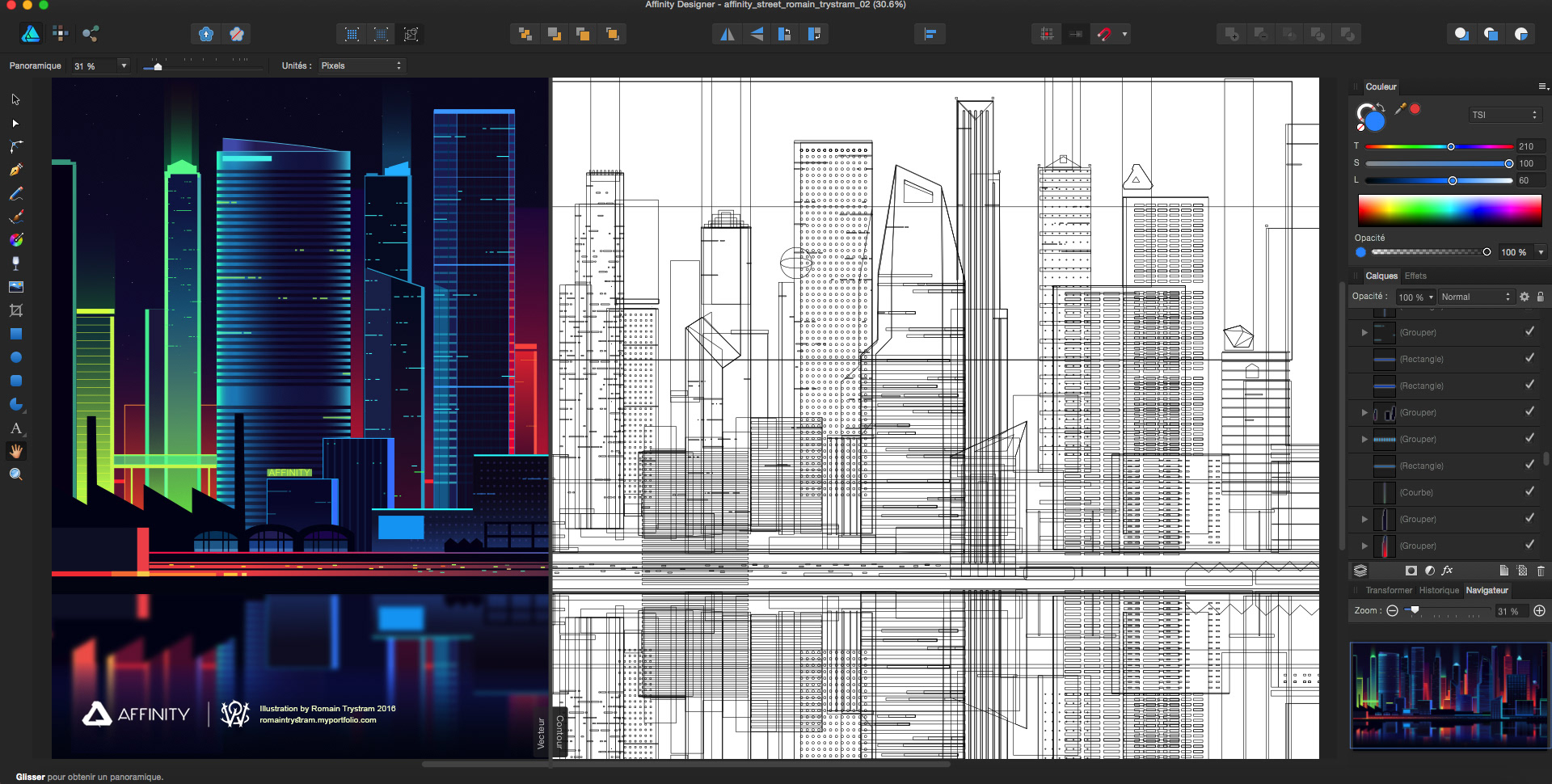The width and height of the screenshot is (1552, 784).
Task: Open the TSI color model dropdown
Action: 1504,115
